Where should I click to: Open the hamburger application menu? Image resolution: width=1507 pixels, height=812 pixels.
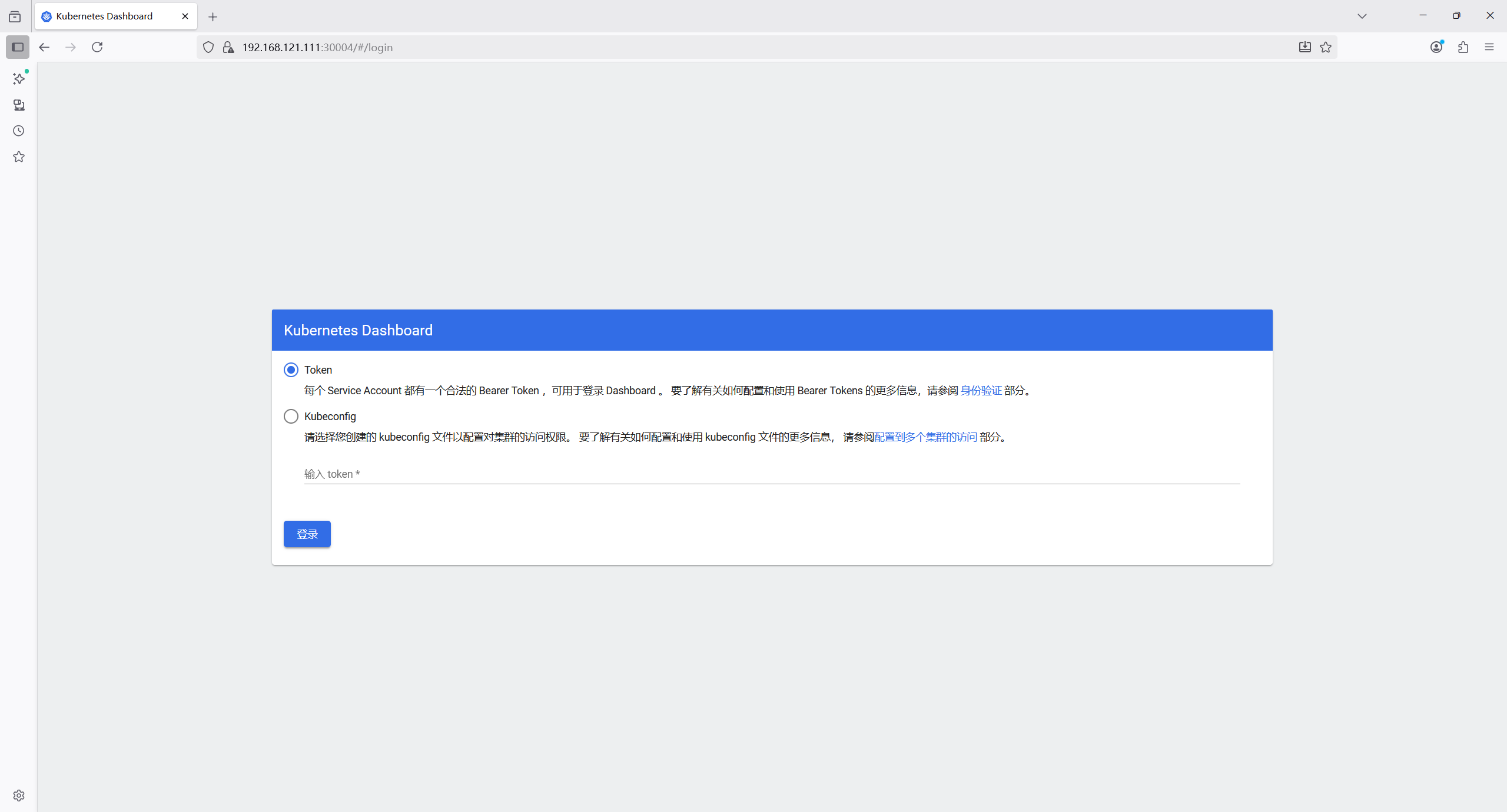pyautogui.click(x=1489, y=47)
